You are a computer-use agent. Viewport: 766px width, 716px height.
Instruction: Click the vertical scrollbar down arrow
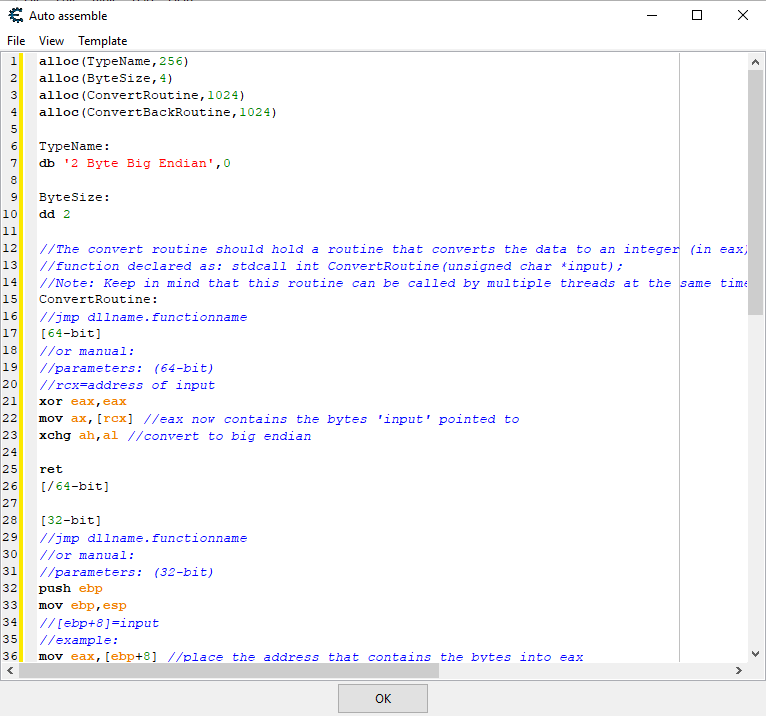(x=756, y=654)
